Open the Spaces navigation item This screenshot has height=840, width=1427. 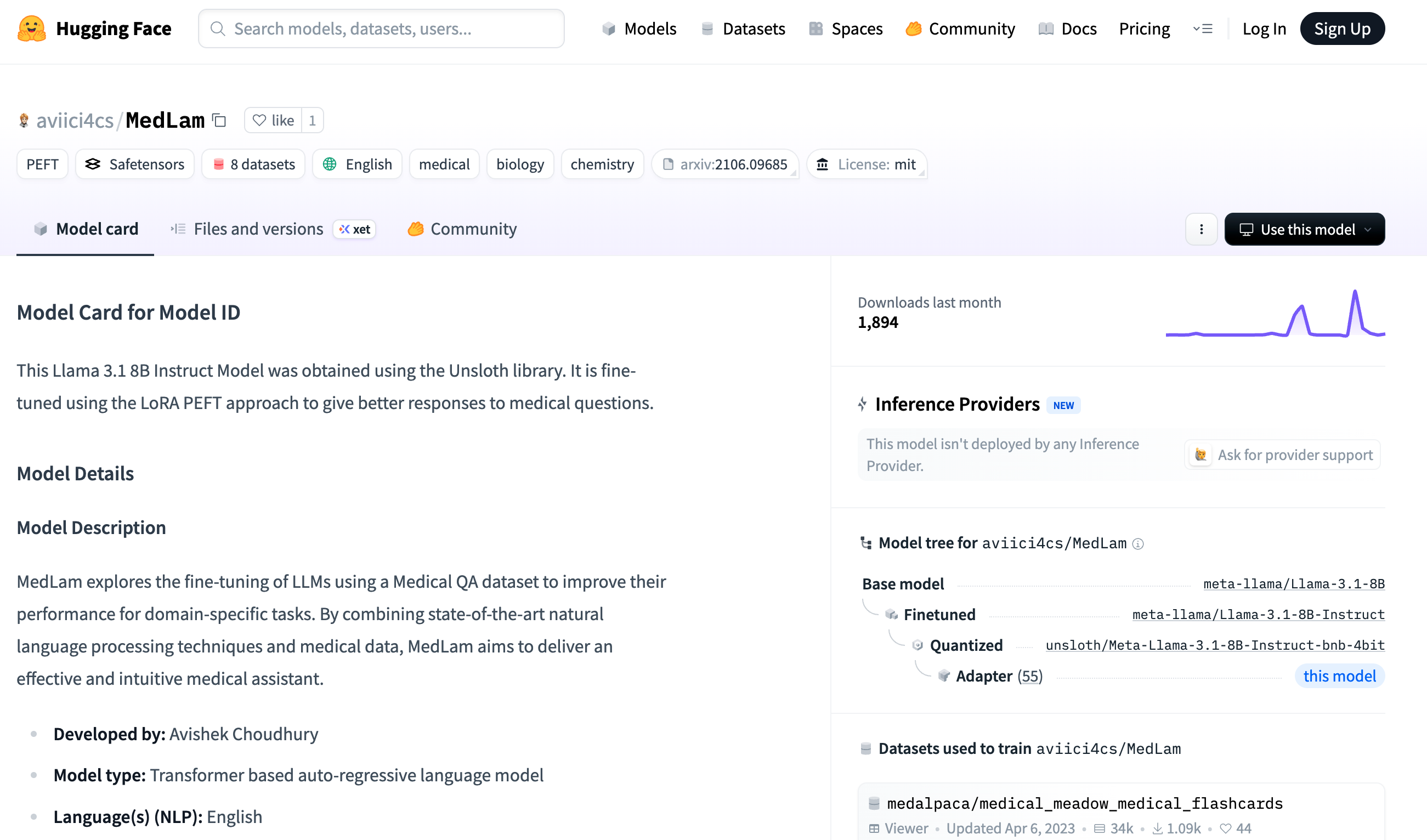pos(846,29)
